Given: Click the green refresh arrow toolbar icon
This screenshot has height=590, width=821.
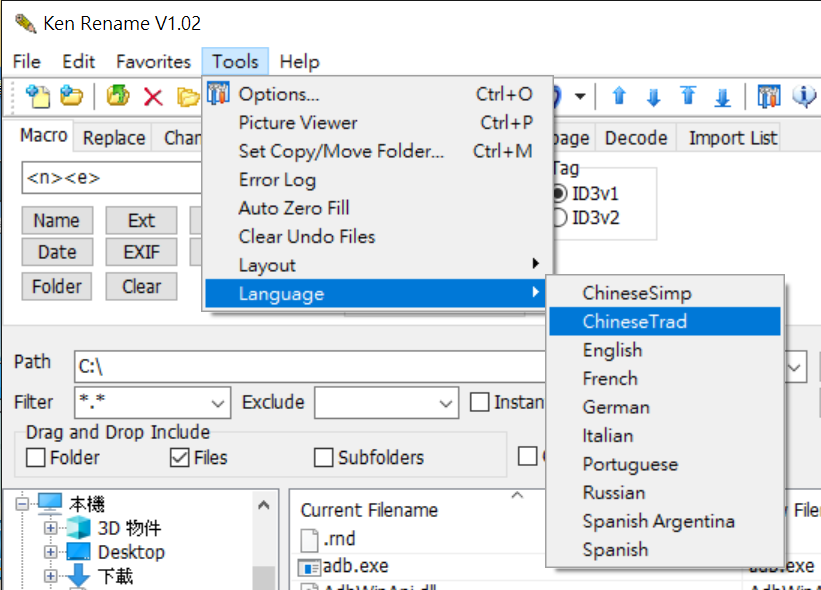Looking at the screenshot, I should click(118, 96).
